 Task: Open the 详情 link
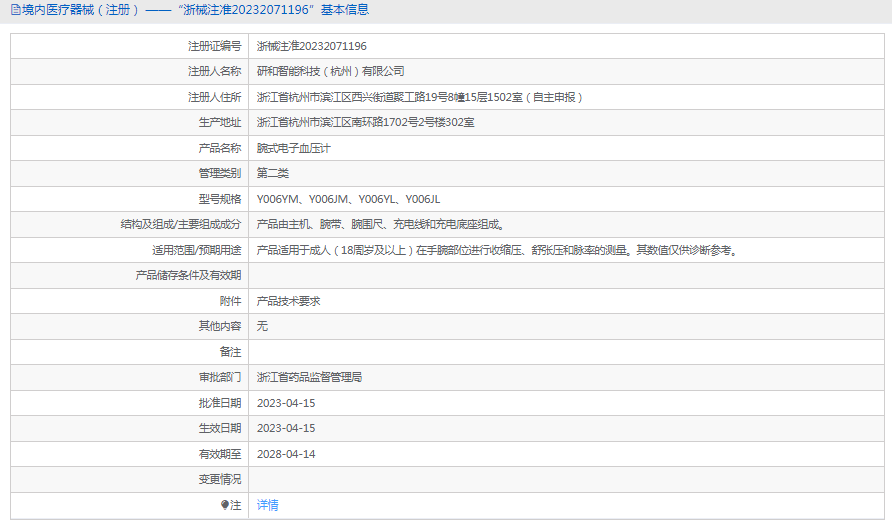(267, 505)
